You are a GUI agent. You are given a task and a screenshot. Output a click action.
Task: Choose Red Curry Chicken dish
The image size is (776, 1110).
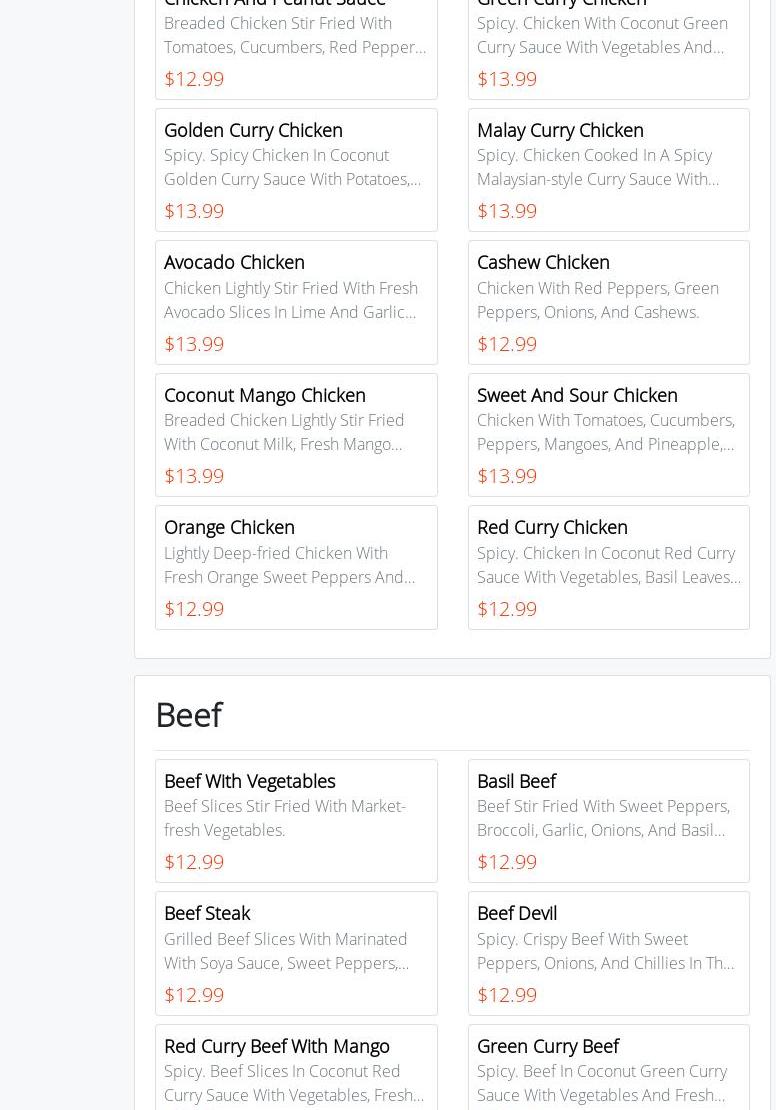point(552,527)
